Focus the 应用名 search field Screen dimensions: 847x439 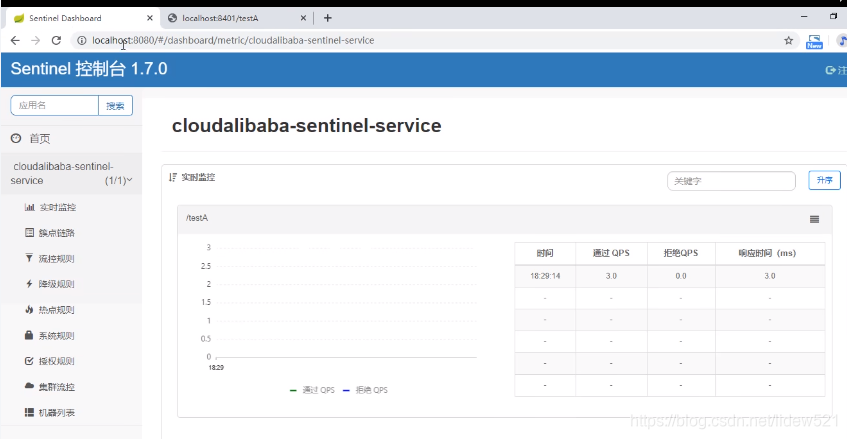coord(55,105)
